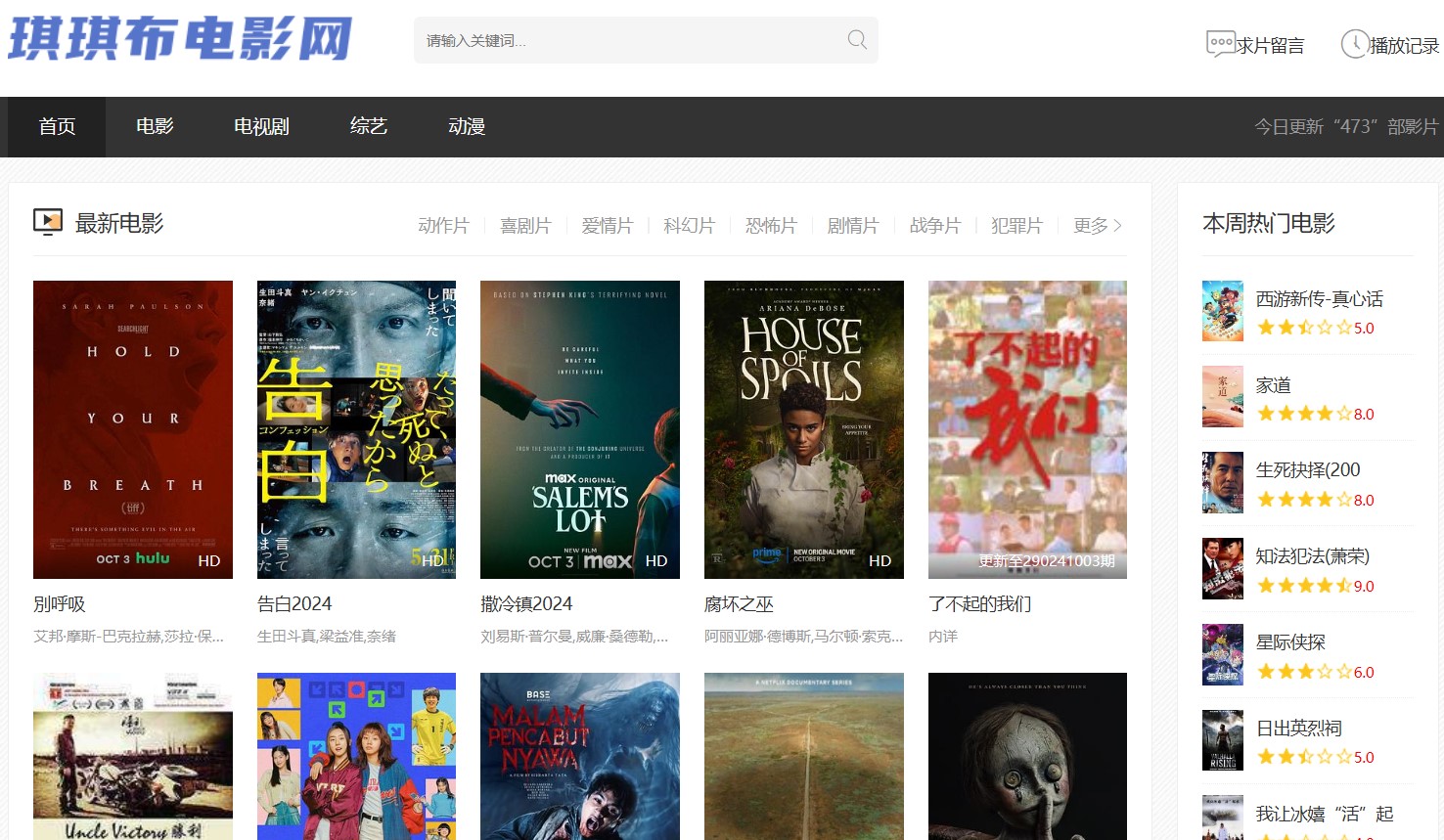Select the 动漫 navigation tab
The height and width of the screenshot is (840, 1444).
coord(467,126)
